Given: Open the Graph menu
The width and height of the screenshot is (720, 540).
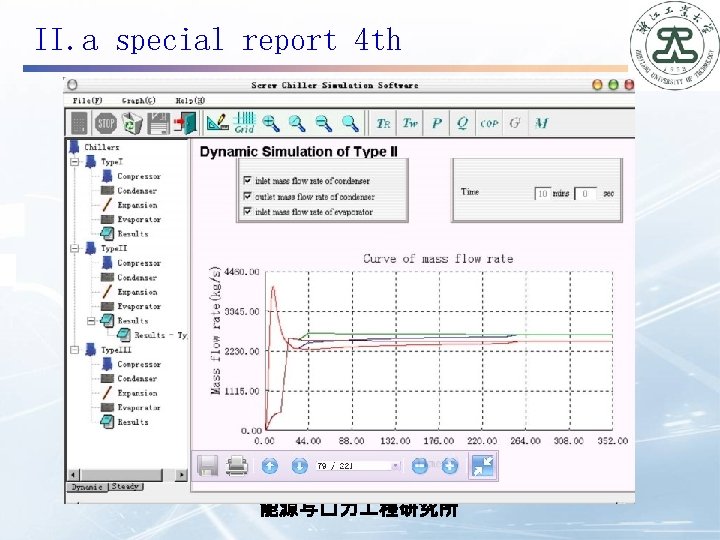Looking at the screenshot, I should [x=139, y=100].
